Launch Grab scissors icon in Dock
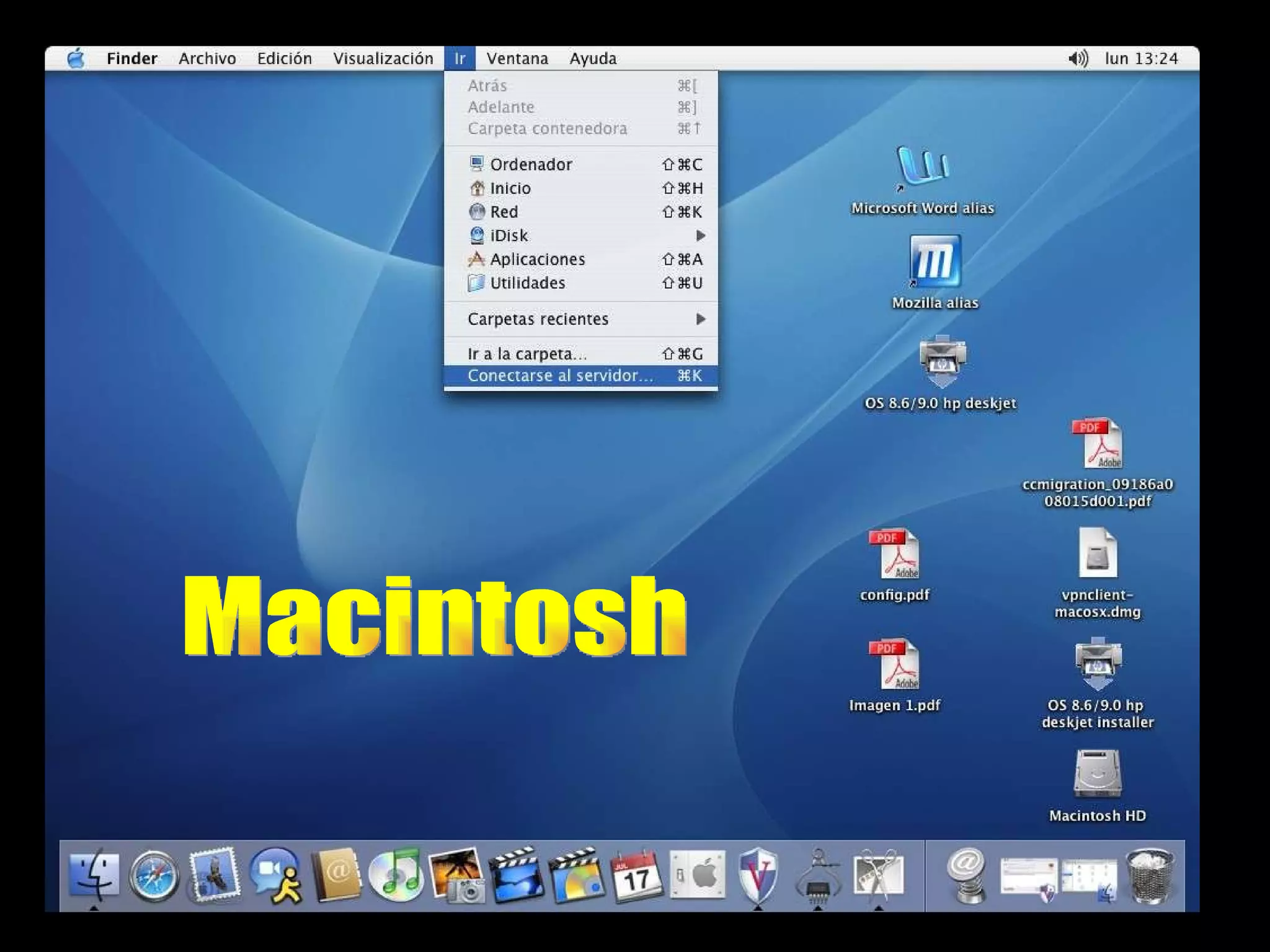 (x=878, y=876)
